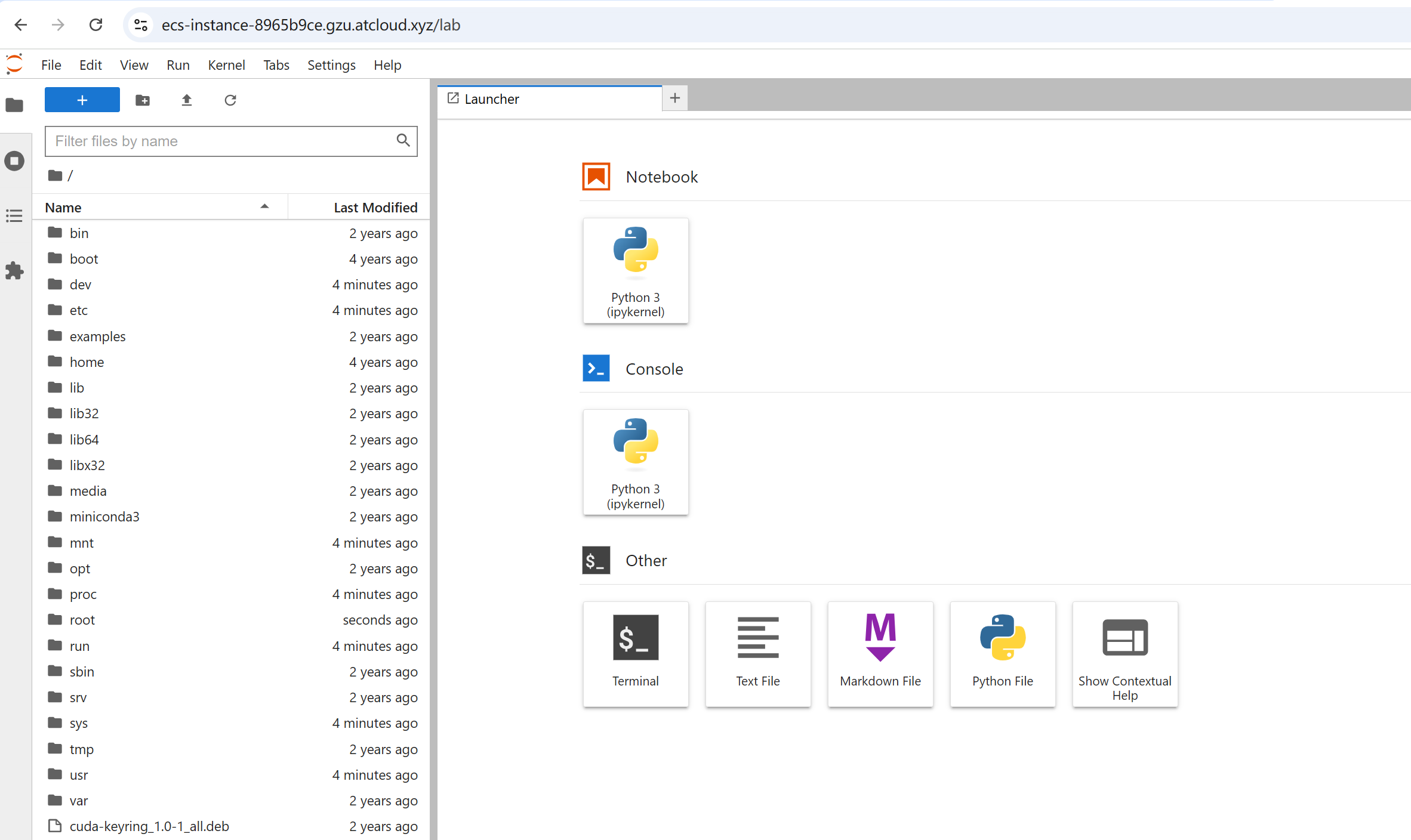Create a new Python File
1411x840 pixels.
click(x=1002, y=653)
